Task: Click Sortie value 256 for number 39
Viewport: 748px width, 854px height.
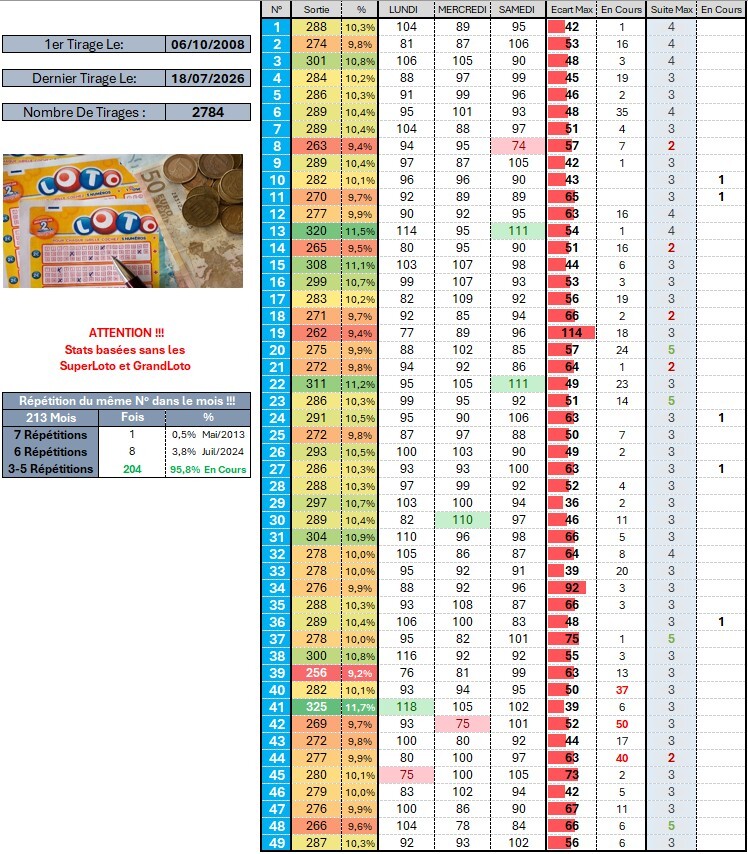Action: pyautogui.click(x=317, y=673)
